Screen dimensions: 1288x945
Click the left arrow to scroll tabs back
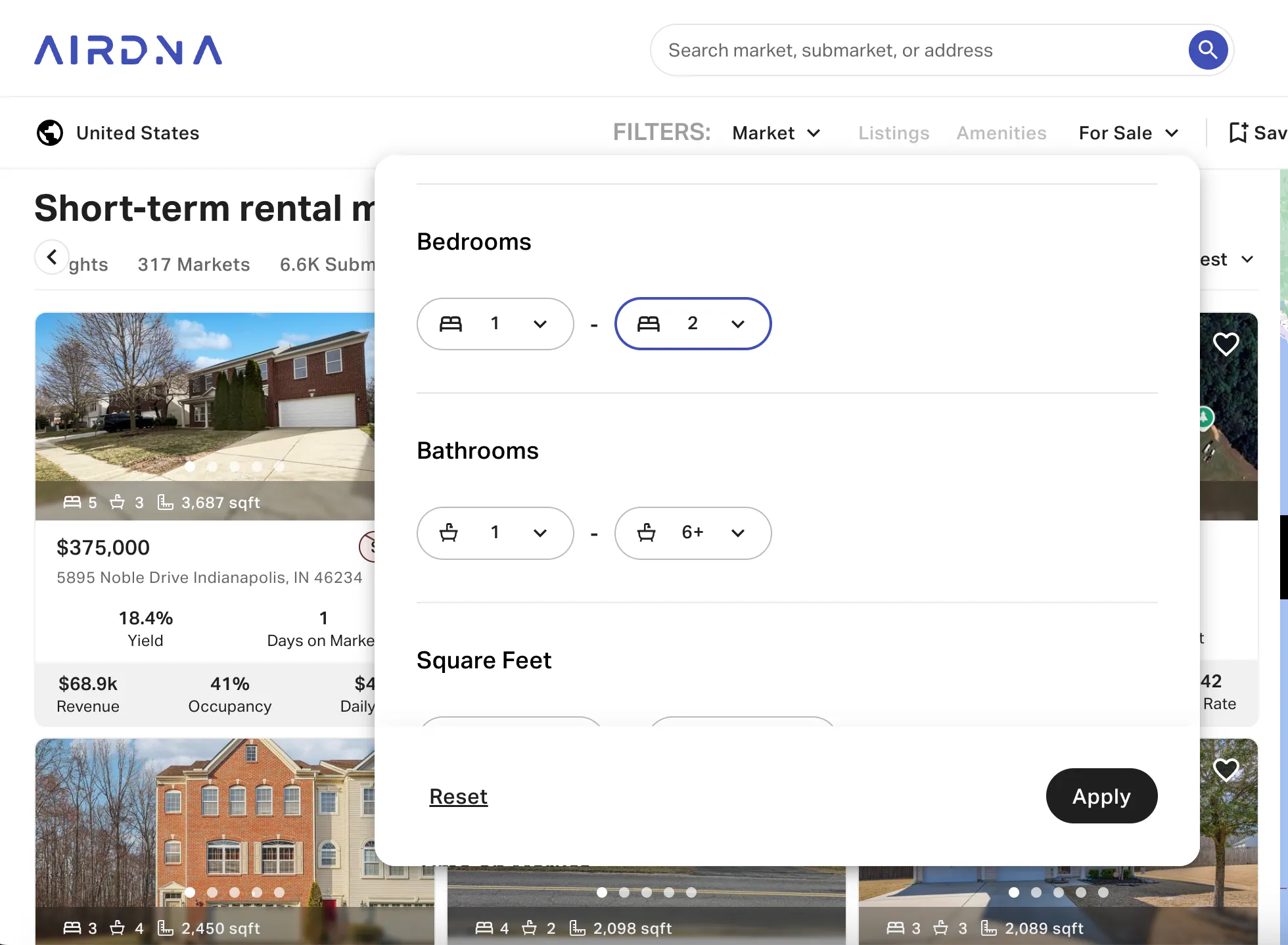[x=52, y=257]
